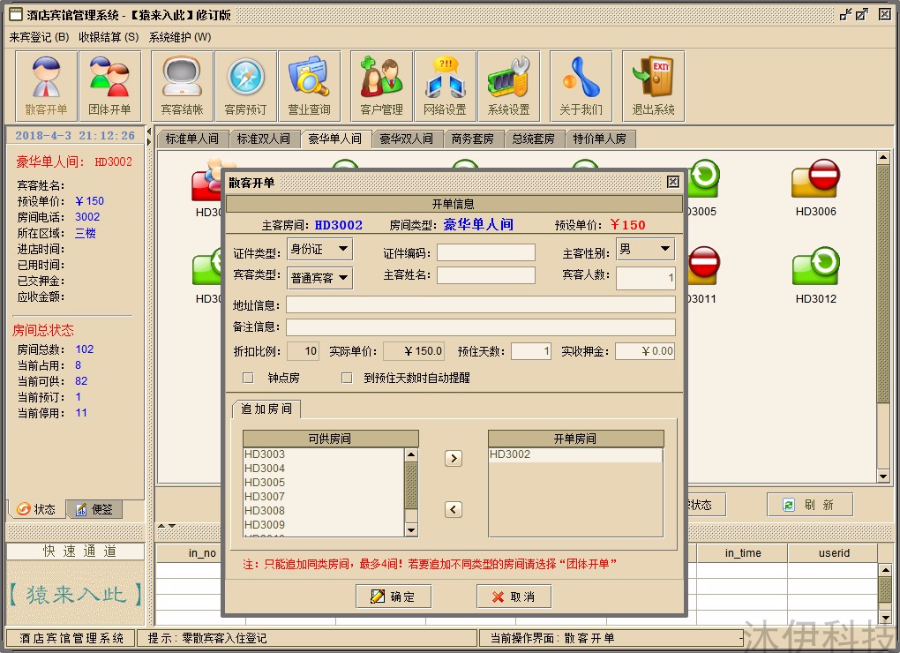
Task: Click the 确定 confirm button
Action: click(394, 597)
